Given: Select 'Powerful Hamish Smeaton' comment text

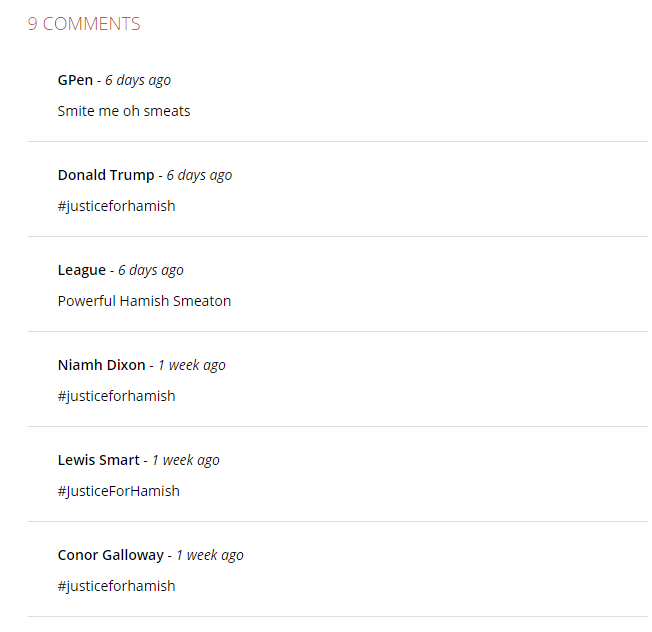Looking at the screenshot, I should click(144, 301).
